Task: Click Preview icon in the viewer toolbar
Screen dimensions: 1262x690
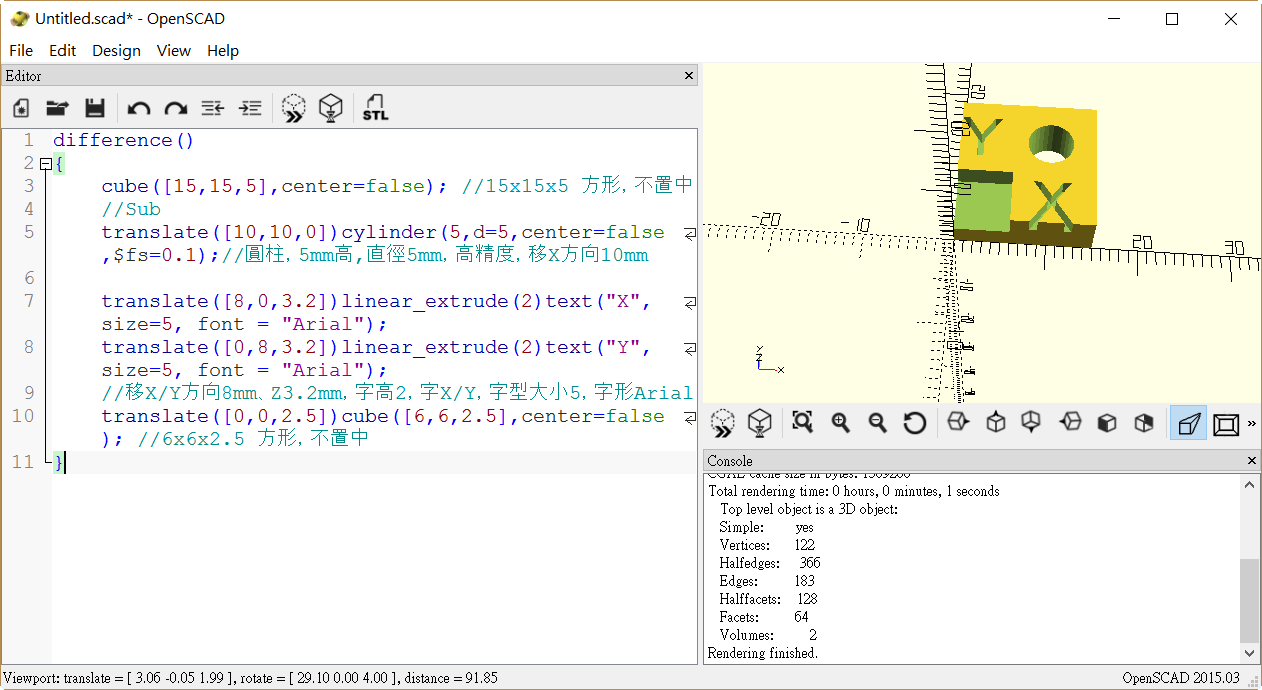Action: (x=722, y=423)
